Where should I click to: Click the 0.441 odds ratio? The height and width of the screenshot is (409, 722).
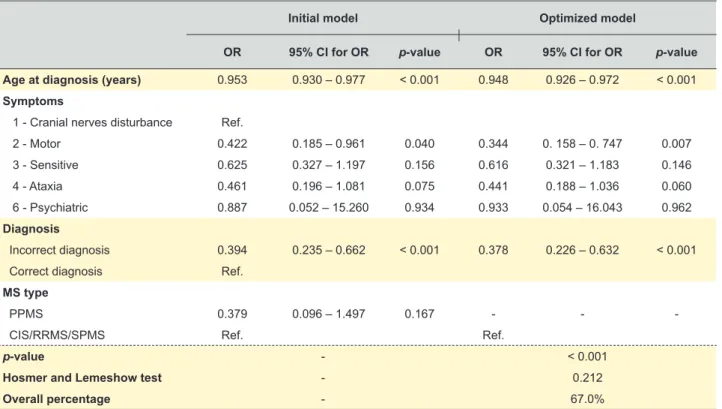493,186
